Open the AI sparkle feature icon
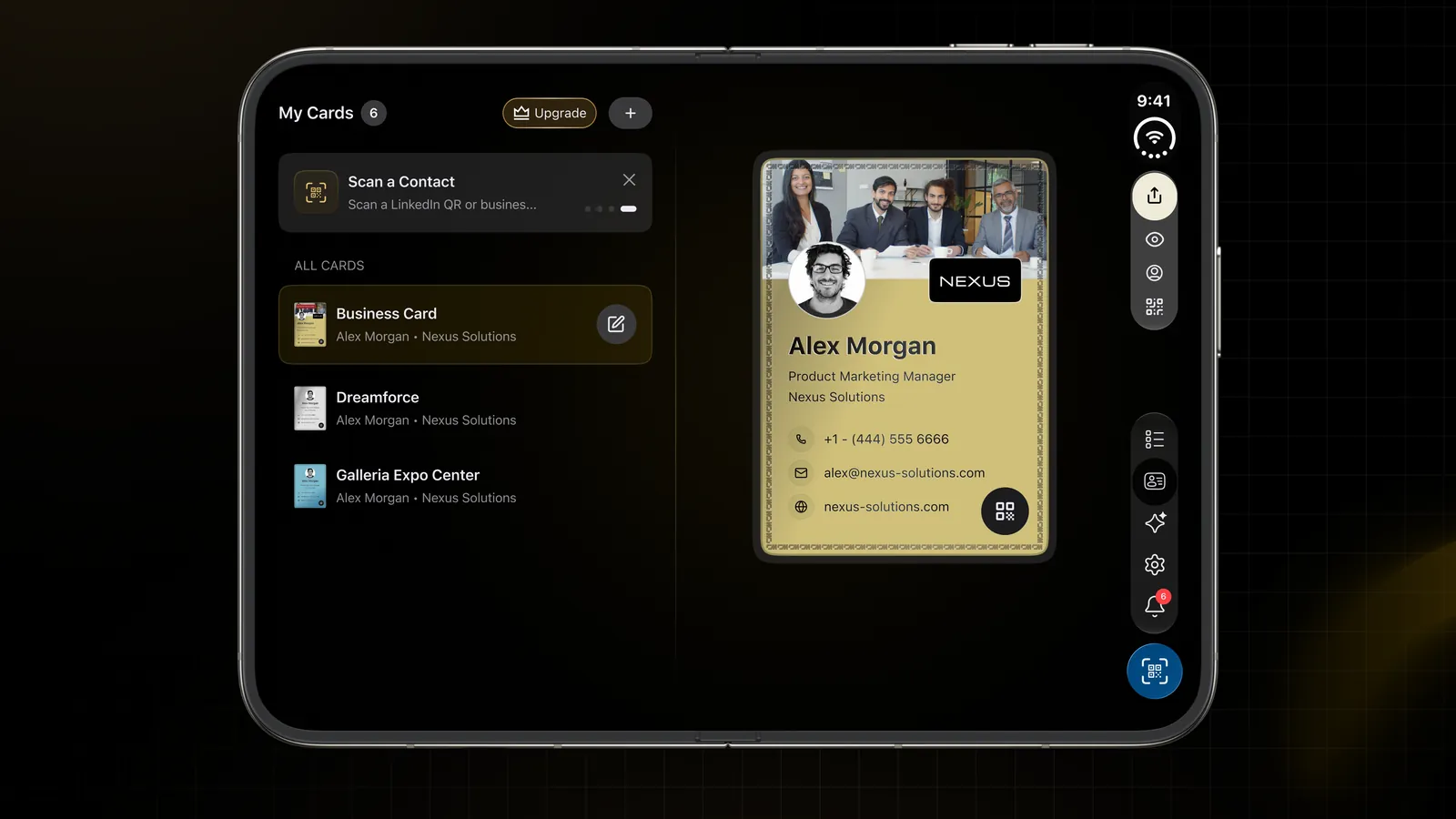Viewport: 1456px width, 819px height. 1154,522
